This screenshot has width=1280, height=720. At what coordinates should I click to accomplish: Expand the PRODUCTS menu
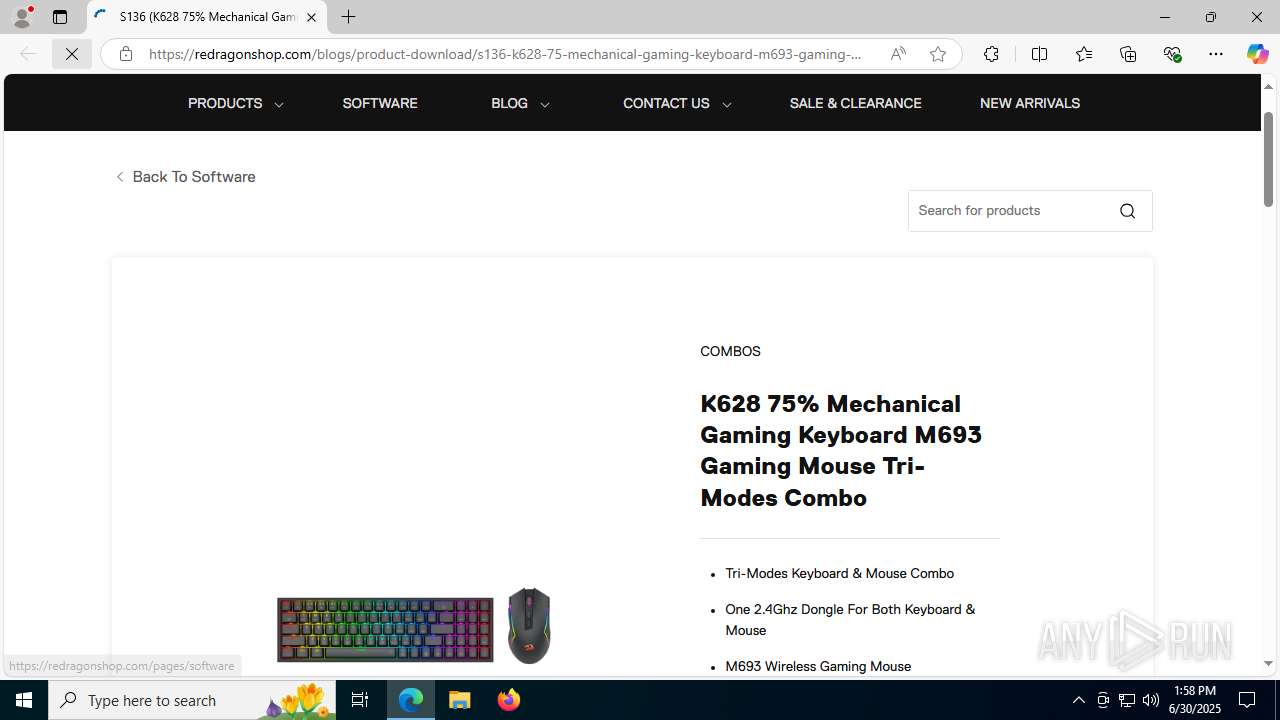[x=235, y=103]
